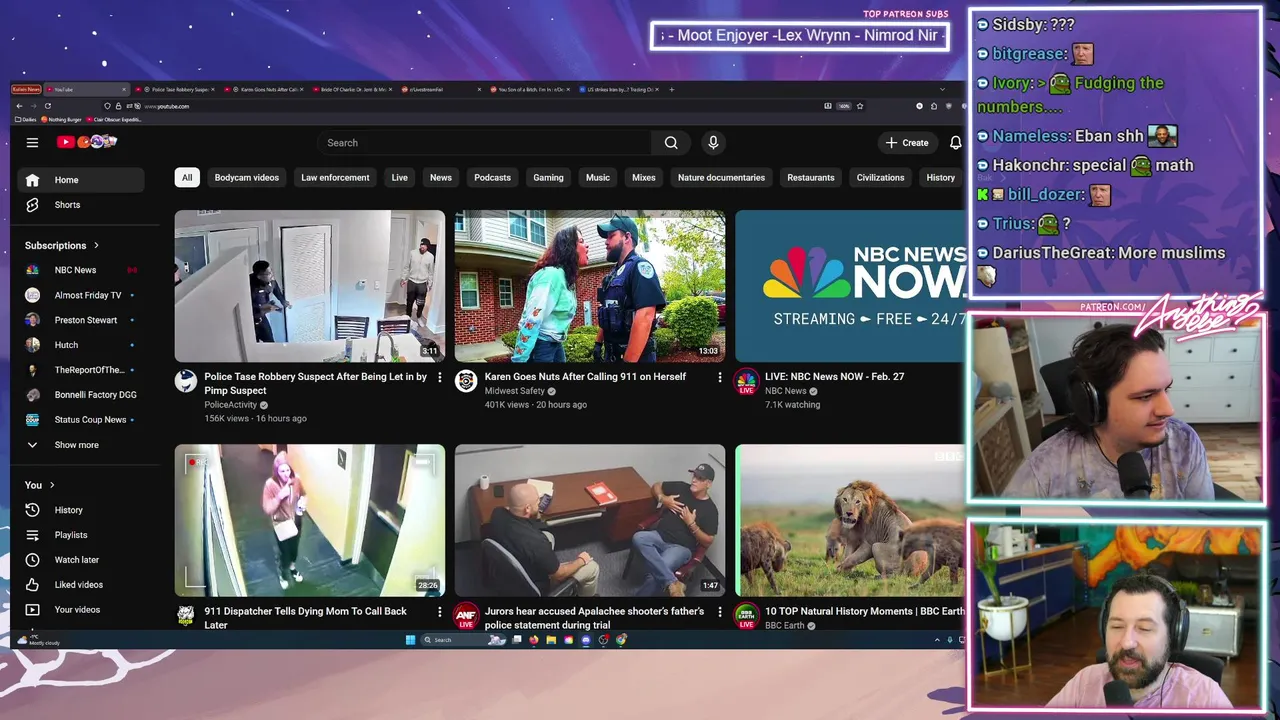
Task: Select the Civilizations filter chip
Action: coord(880,178)
